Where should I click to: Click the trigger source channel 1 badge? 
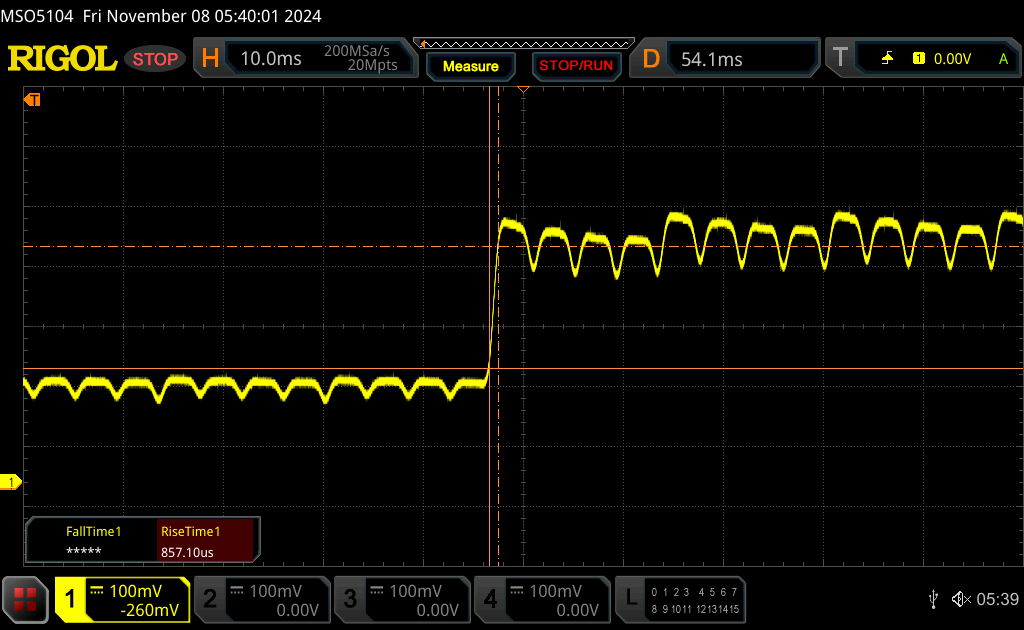coord(918,59)
